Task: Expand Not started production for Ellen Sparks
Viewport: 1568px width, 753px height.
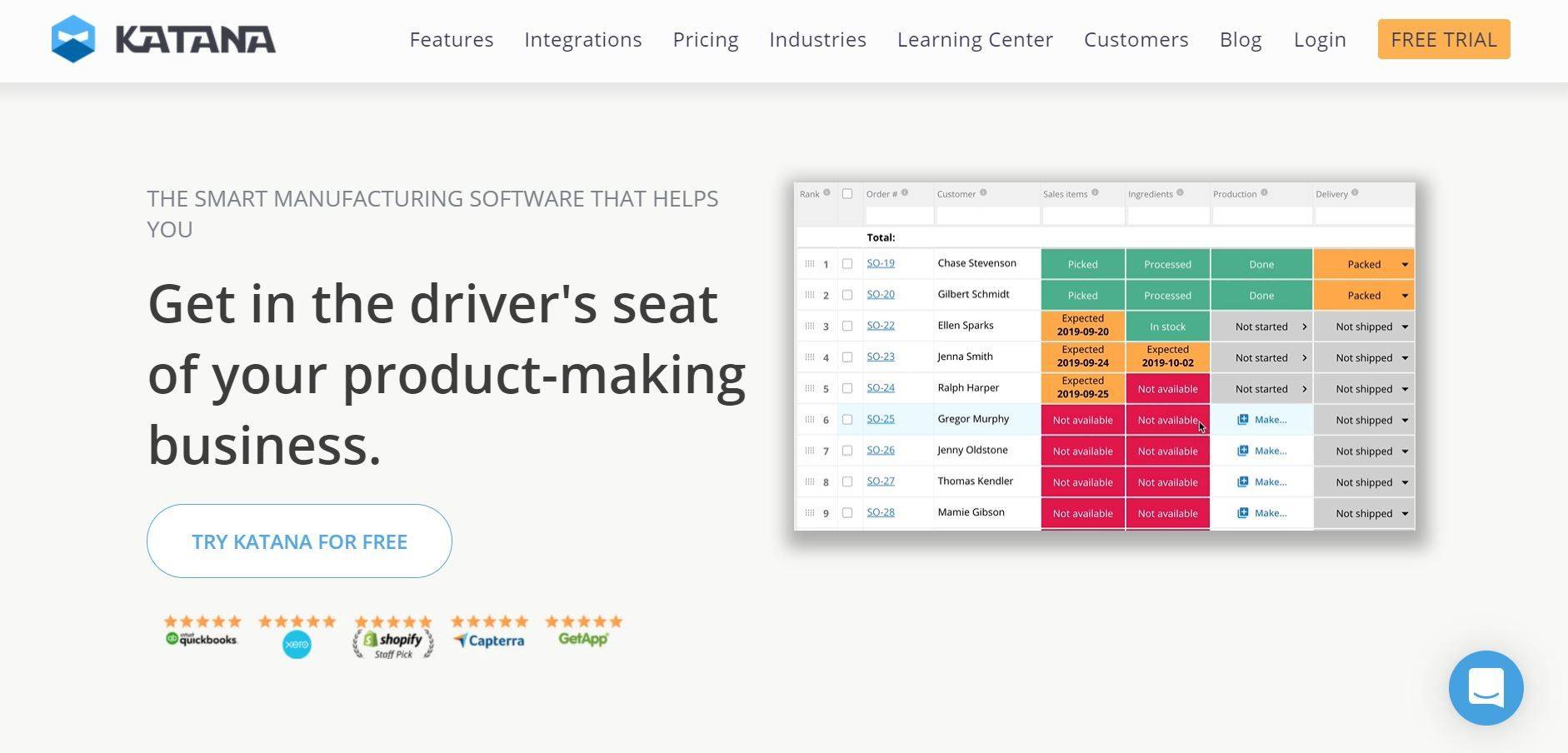Action: click(x=1305, y=327)
